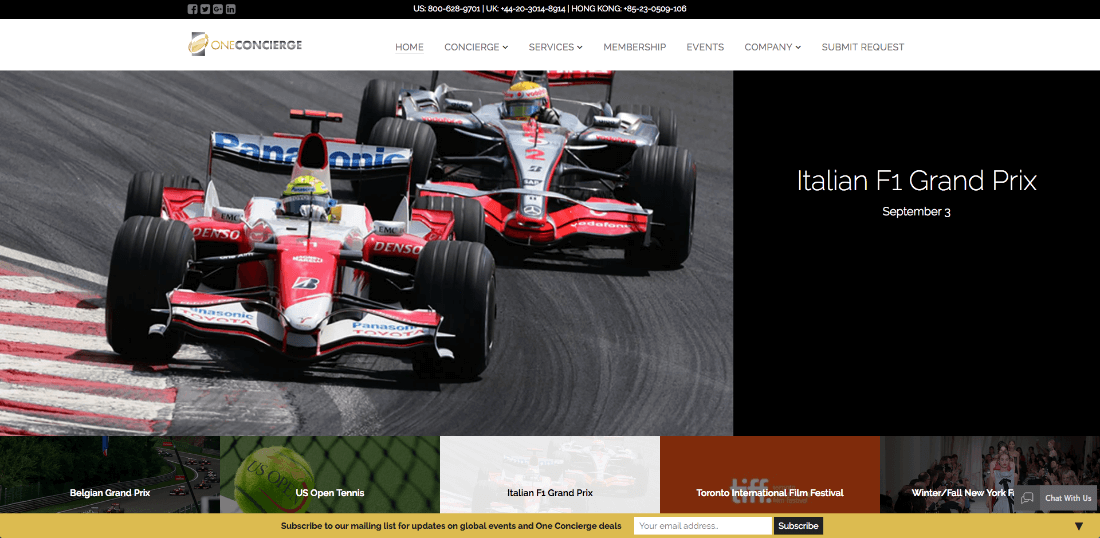Expand the Company dropdown menu
1100x538 pixels.
(x=772, y=47)
